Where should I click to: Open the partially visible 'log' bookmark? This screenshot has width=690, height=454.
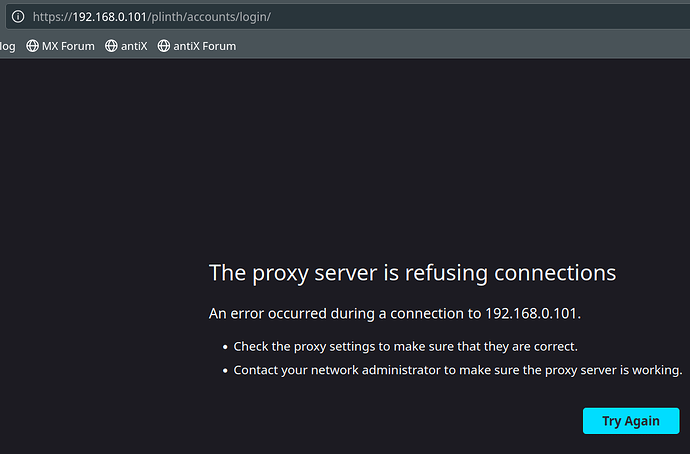pyautogui.click(x=7, y=45)
